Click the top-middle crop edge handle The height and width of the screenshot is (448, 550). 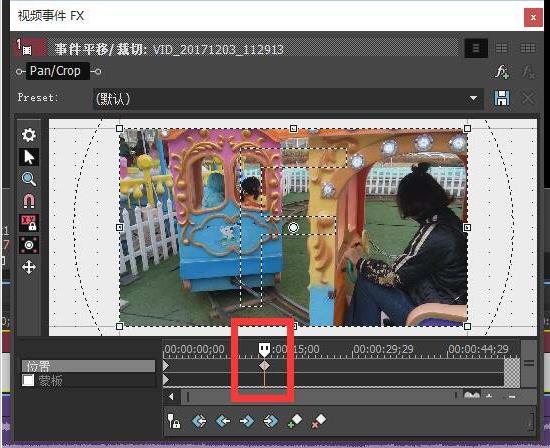pos(293,129)
